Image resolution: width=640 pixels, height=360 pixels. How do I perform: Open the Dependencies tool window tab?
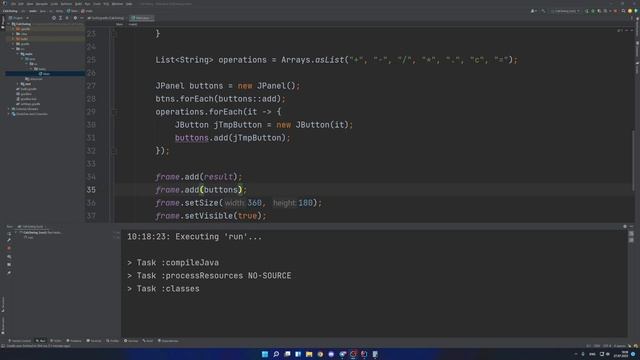point(168,341)
